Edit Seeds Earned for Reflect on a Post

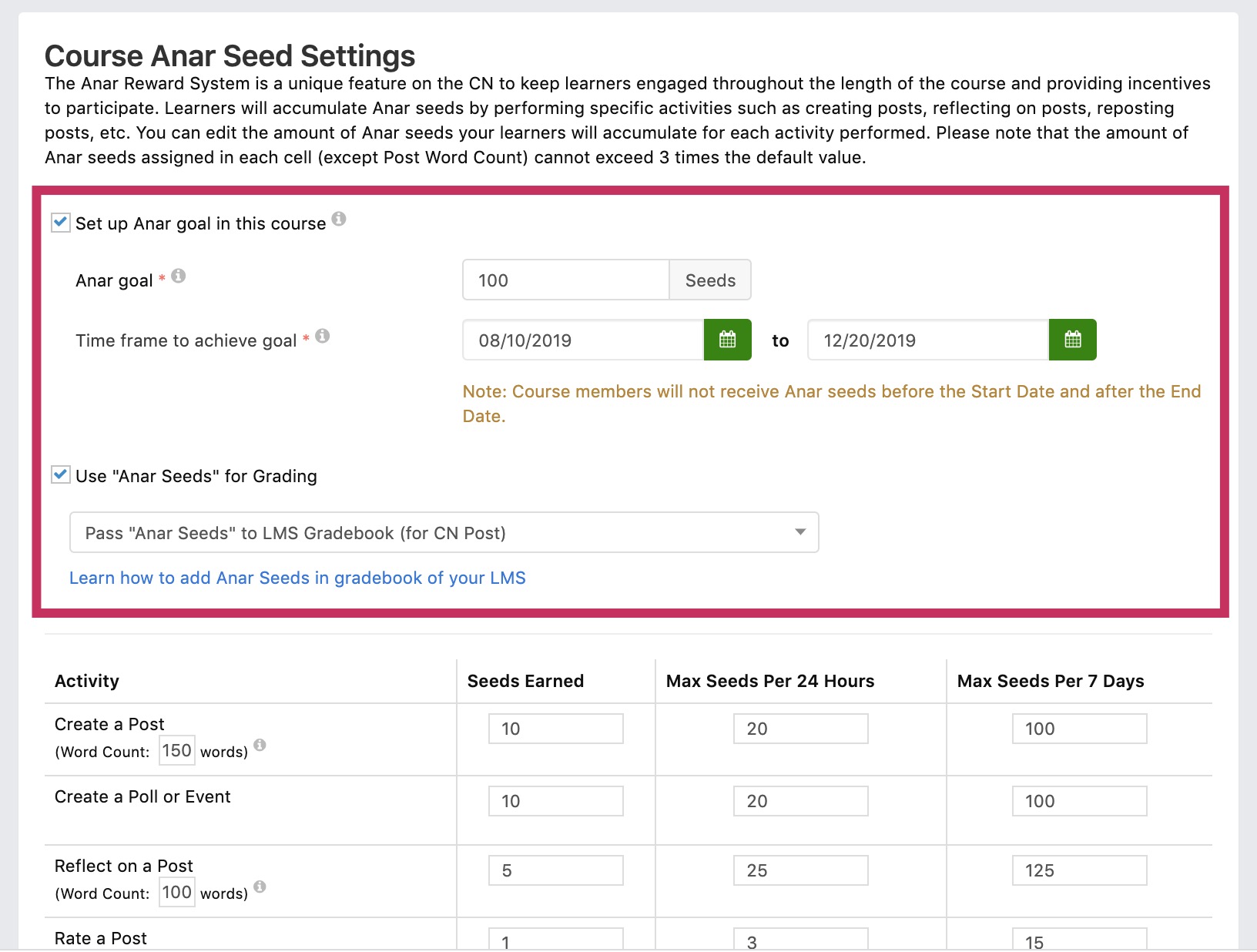(556, 870)
